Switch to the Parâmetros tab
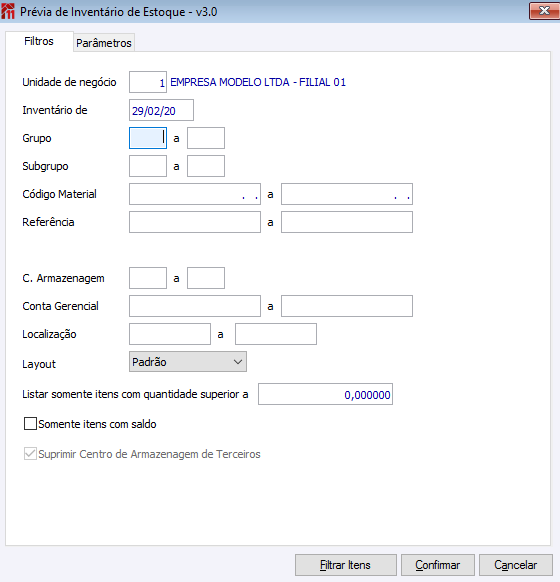 [104, 43]
